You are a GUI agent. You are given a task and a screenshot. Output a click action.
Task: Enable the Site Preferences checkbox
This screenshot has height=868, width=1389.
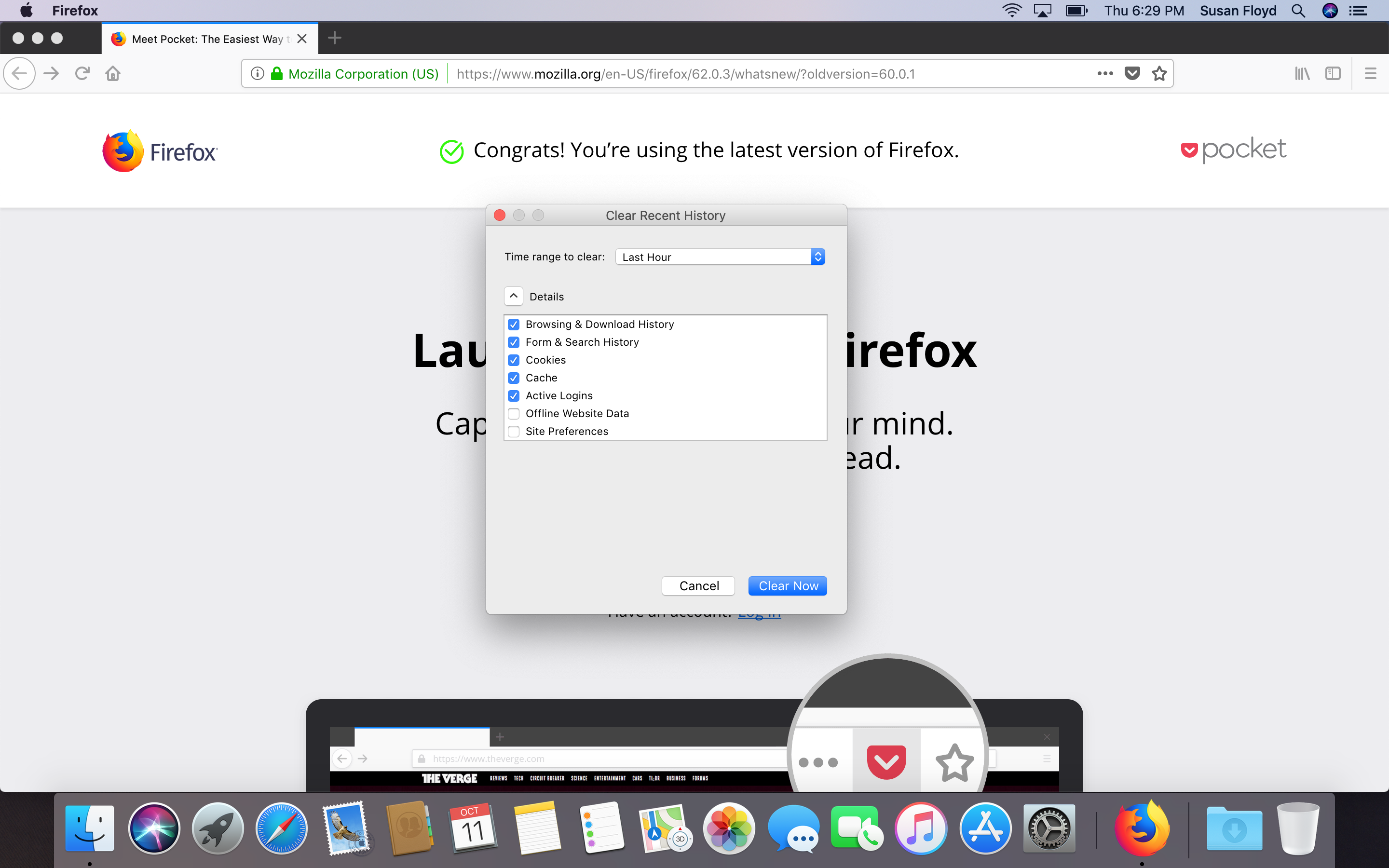[x=515, y=431]
